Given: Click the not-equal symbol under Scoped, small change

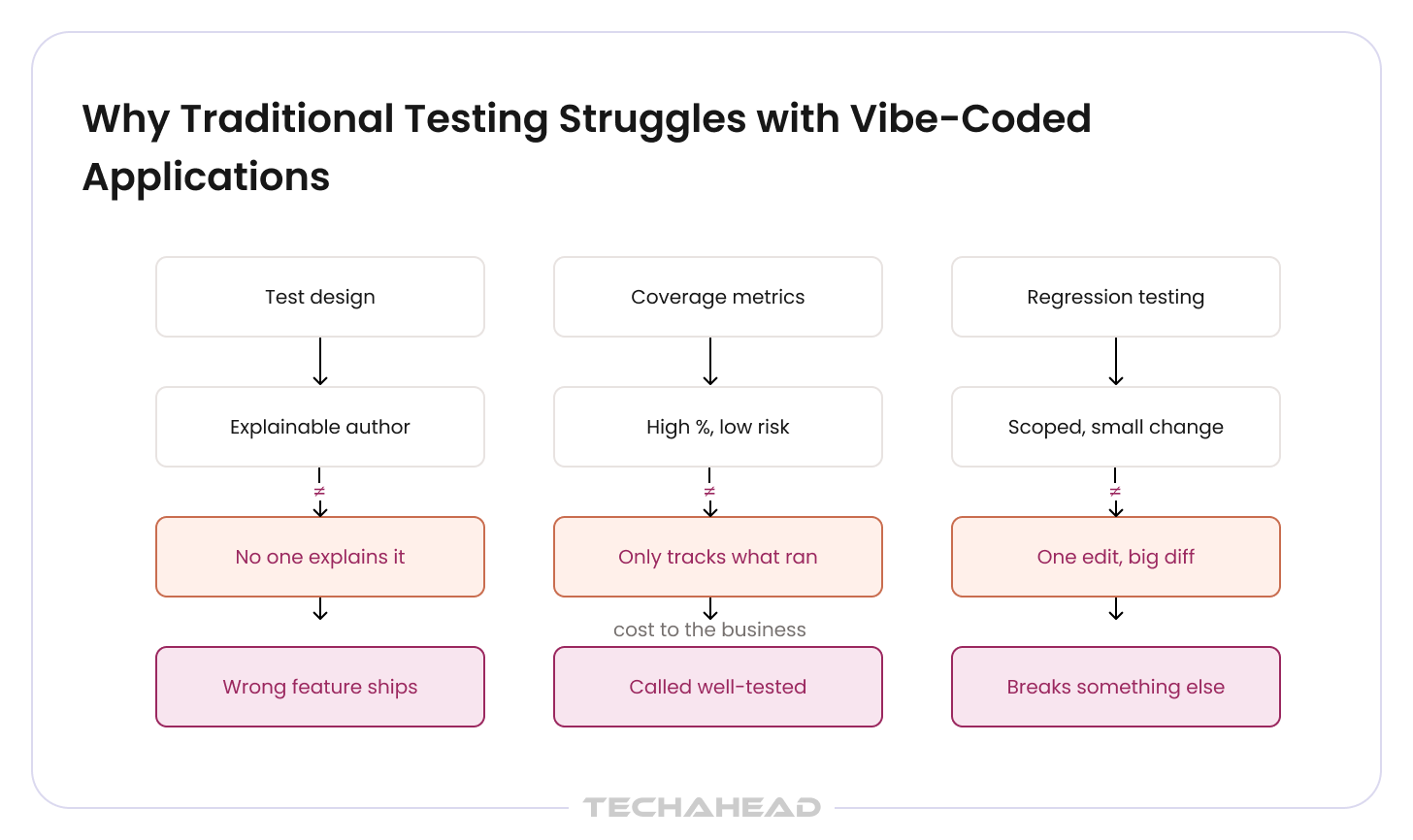Looking at the screenshot, I should (1116, 492).
